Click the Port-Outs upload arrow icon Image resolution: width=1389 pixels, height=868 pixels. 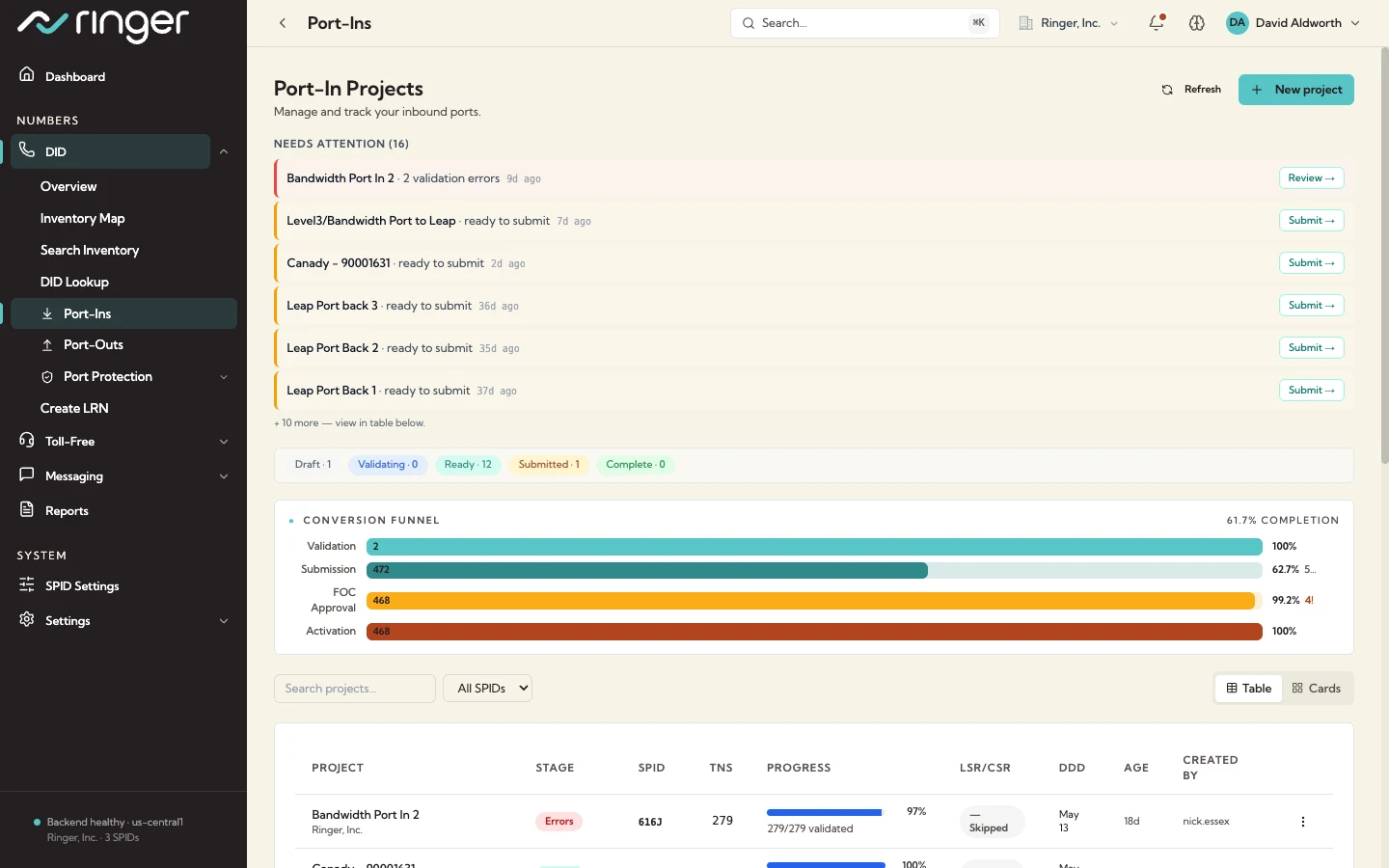tap(47, 344)
